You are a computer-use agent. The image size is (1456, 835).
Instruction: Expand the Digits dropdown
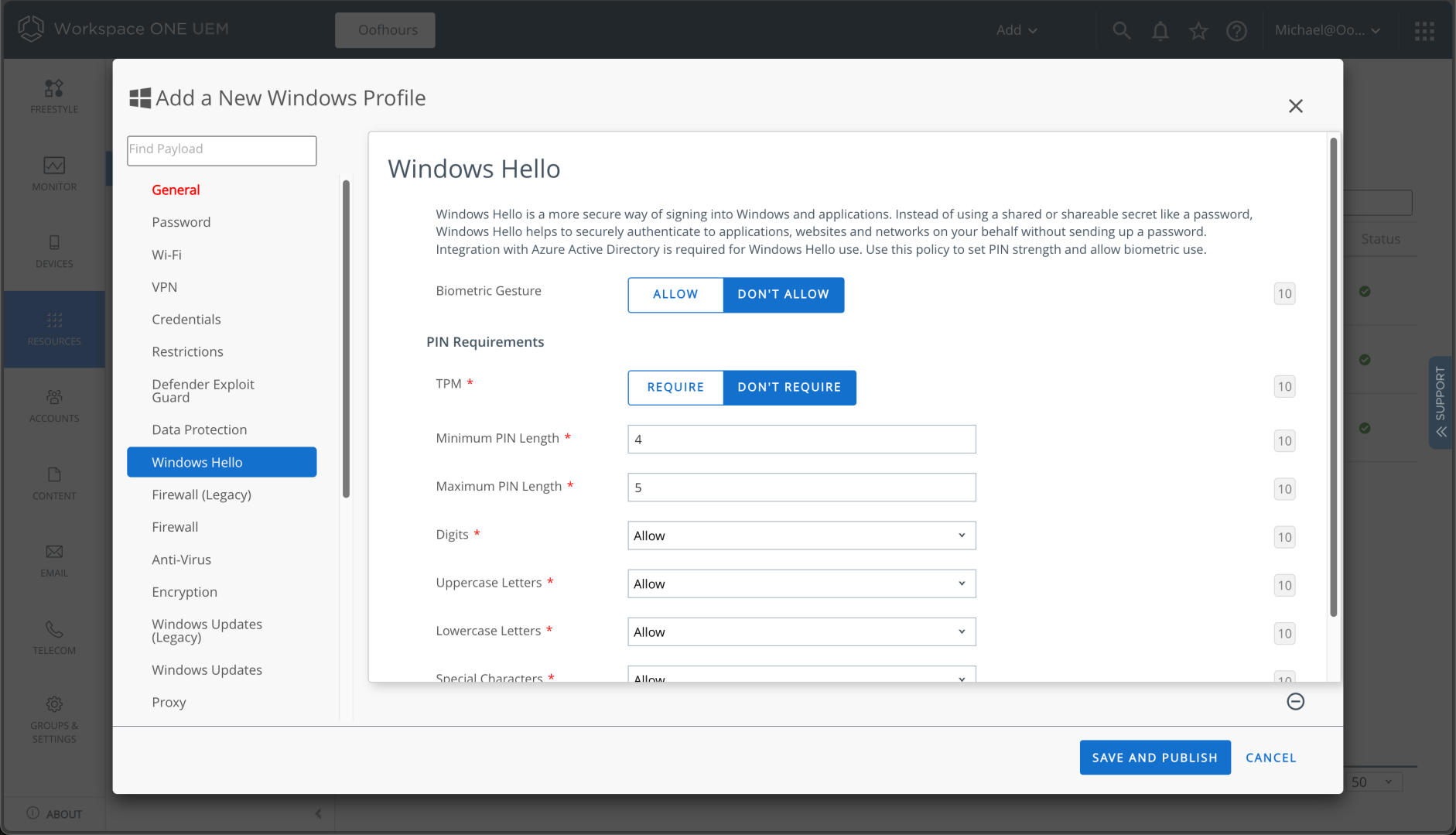(x=801, y=536)
